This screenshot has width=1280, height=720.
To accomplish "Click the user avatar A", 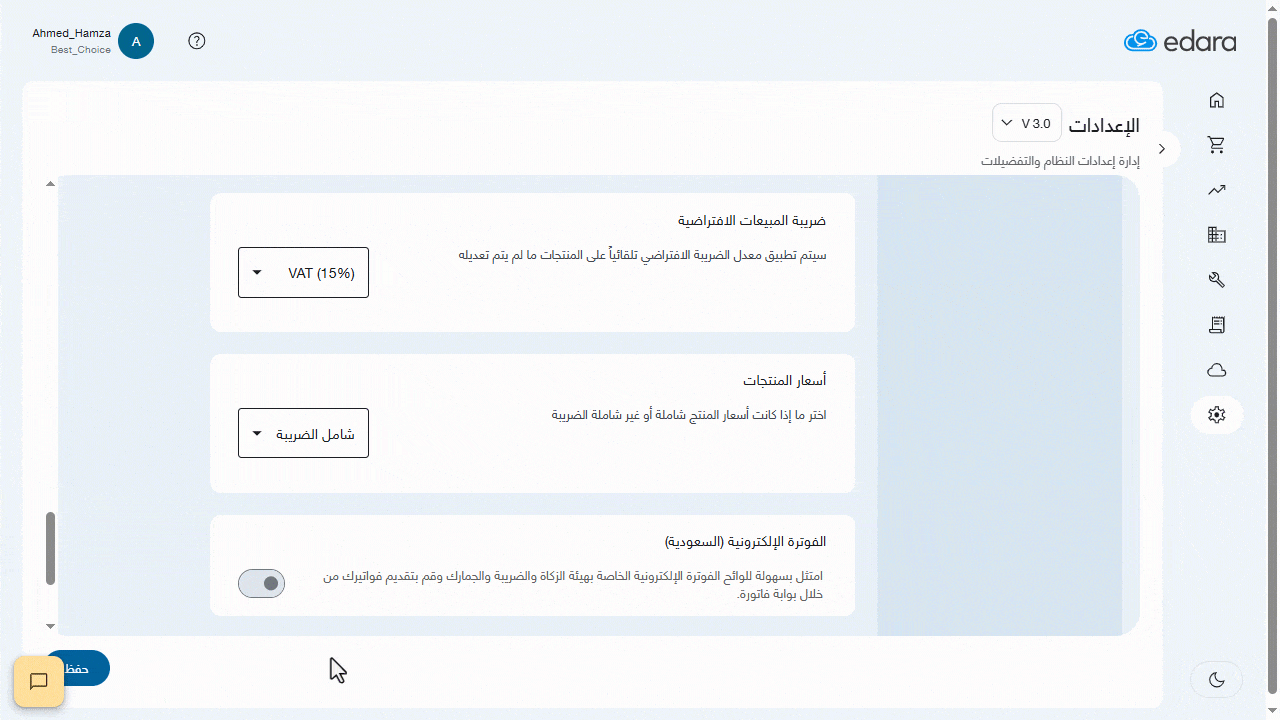I will point(136,41).
